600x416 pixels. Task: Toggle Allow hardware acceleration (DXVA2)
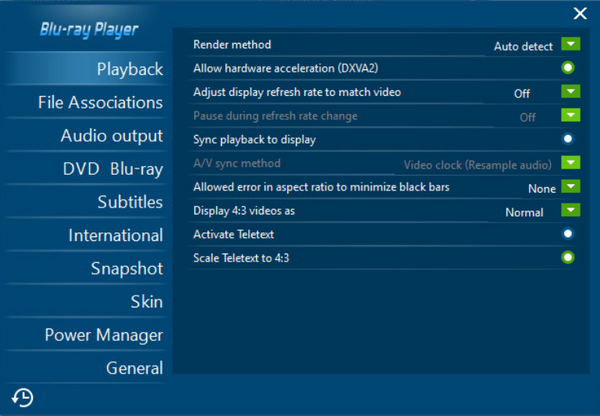pos(568,68)
